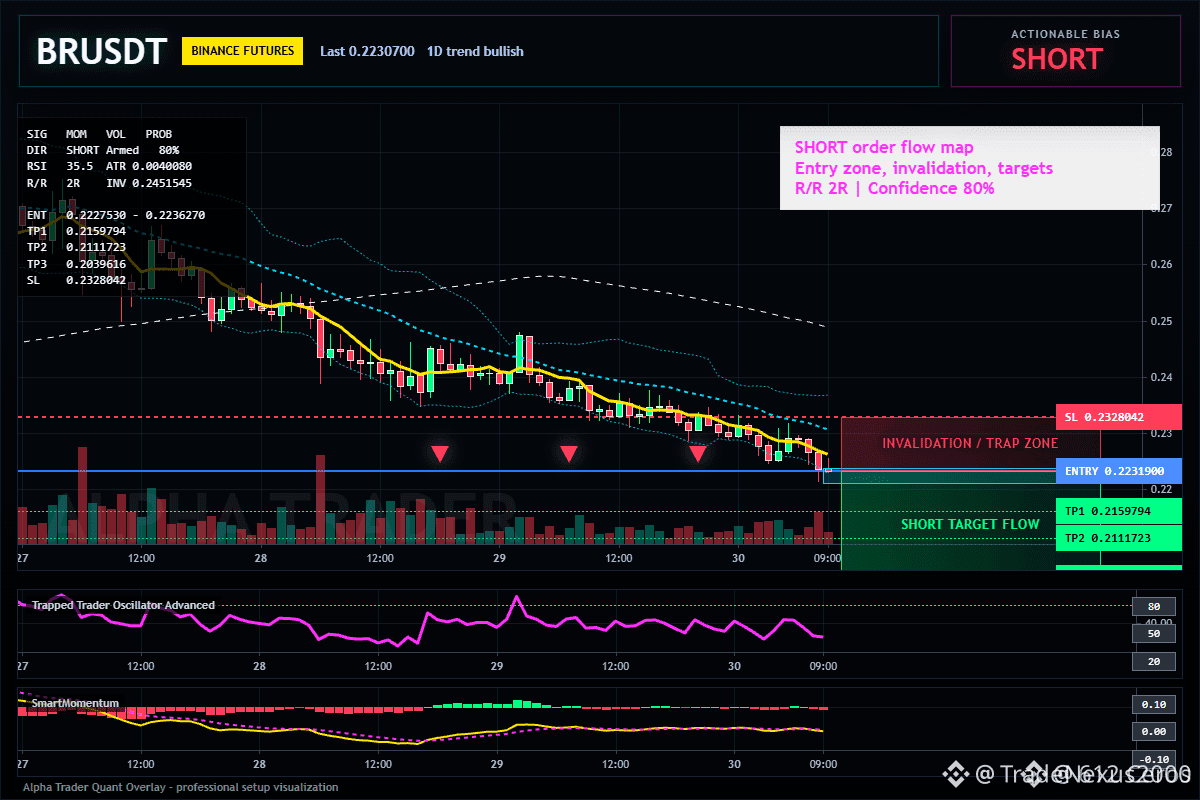Image resolution: width=1200 pixels, height=800 pixels.
Task: Click the SIG MOM VOL PROB header row
Action: tap(99, 133)
